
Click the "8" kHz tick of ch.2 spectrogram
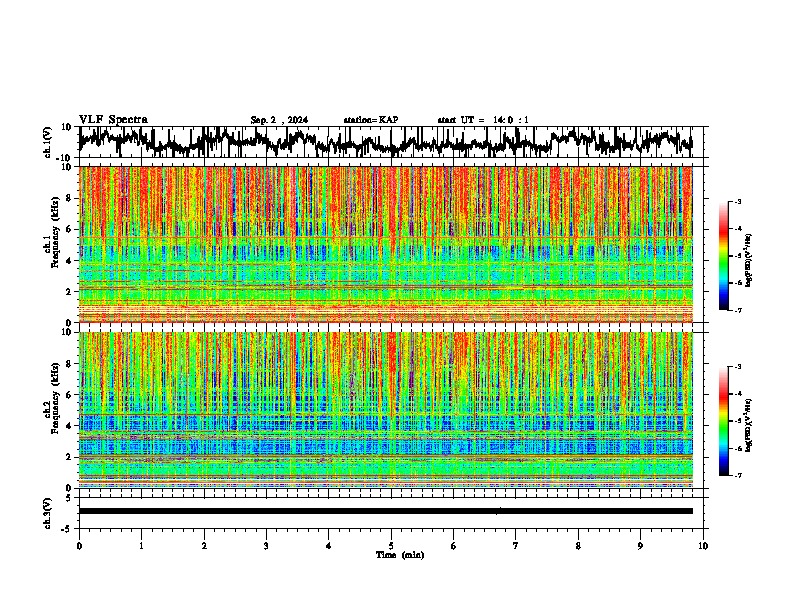coord(70,364)
